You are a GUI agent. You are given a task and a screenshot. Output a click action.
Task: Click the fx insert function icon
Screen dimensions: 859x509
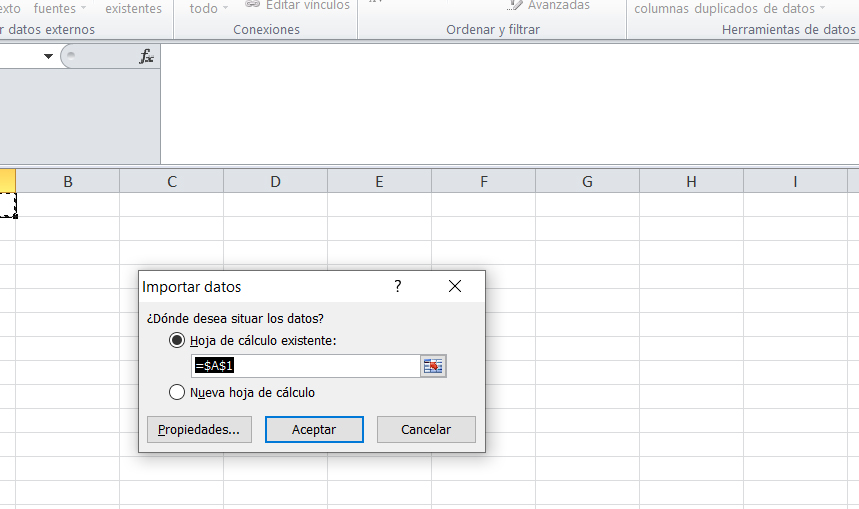[x=146, y=57]
